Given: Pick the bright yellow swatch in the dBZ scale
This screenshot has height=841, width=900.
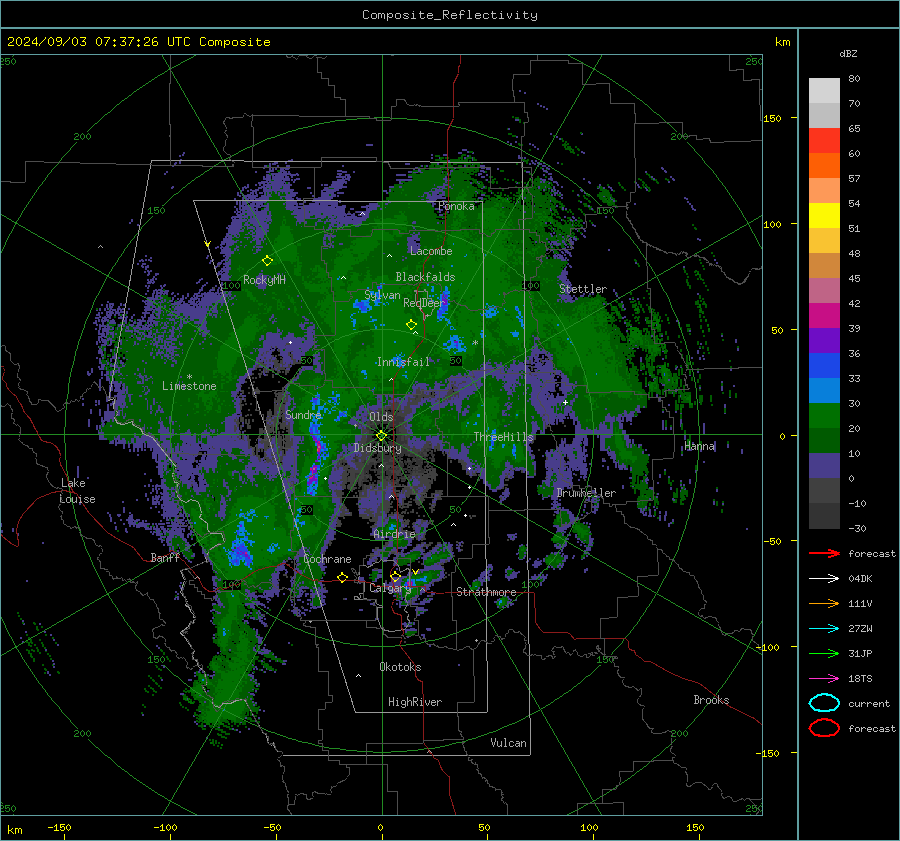Looking at the screenshot, I should pos(824,215).
